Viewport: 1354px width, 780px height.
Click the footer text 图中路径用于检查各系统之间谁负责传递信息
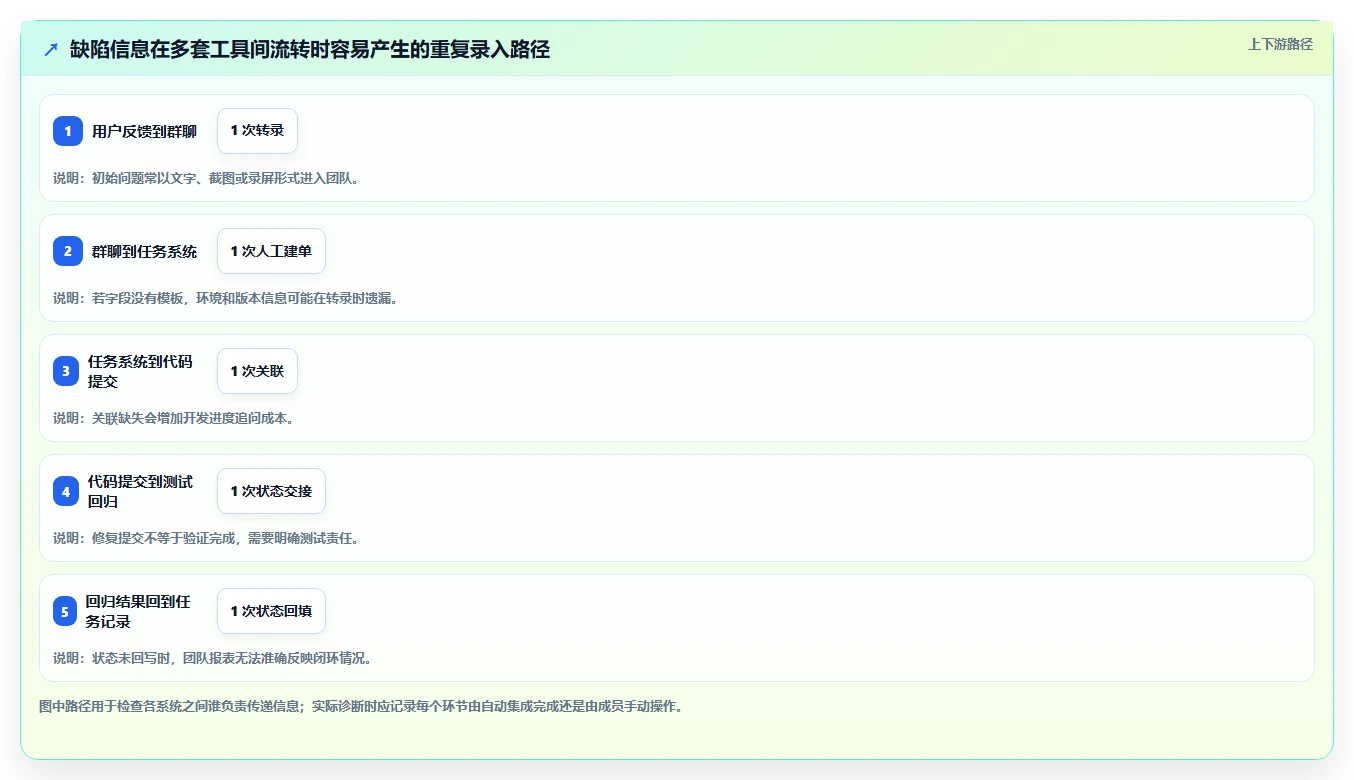(169, 706)
